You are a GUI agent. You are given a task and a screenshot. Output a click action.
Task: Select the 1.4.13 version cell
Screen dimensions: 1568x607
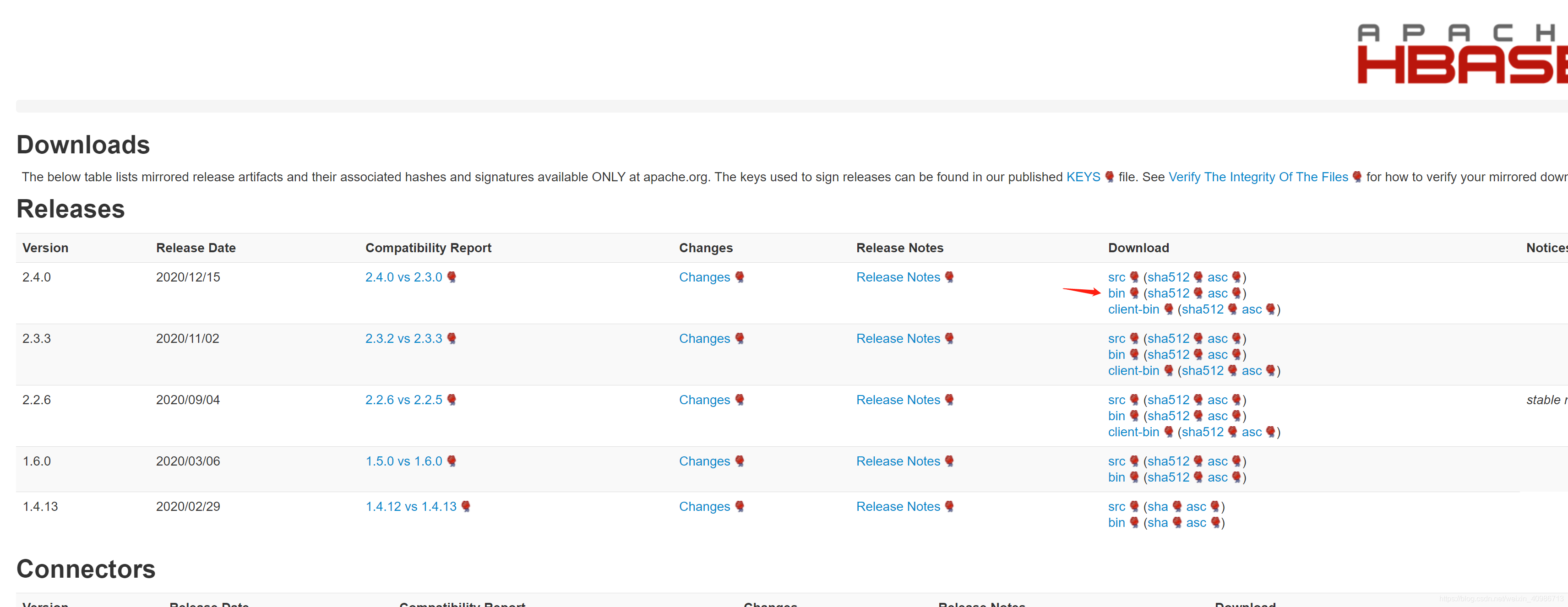(40, 507)
